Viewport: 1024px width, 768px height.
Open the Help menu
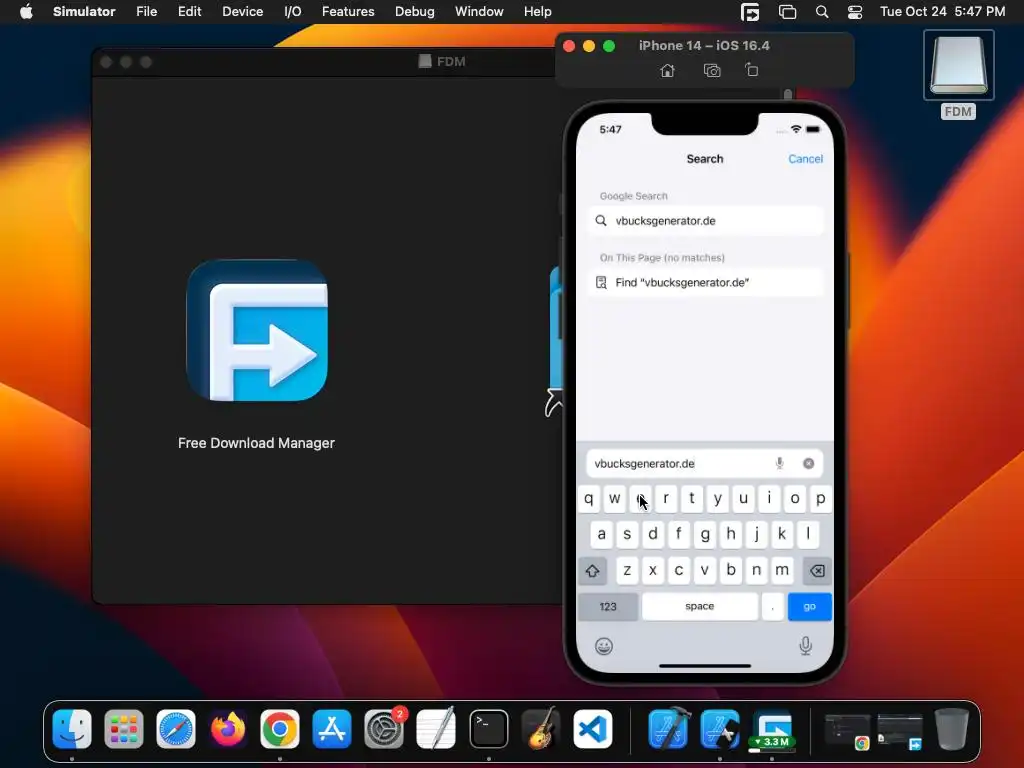tap(537, 12)
